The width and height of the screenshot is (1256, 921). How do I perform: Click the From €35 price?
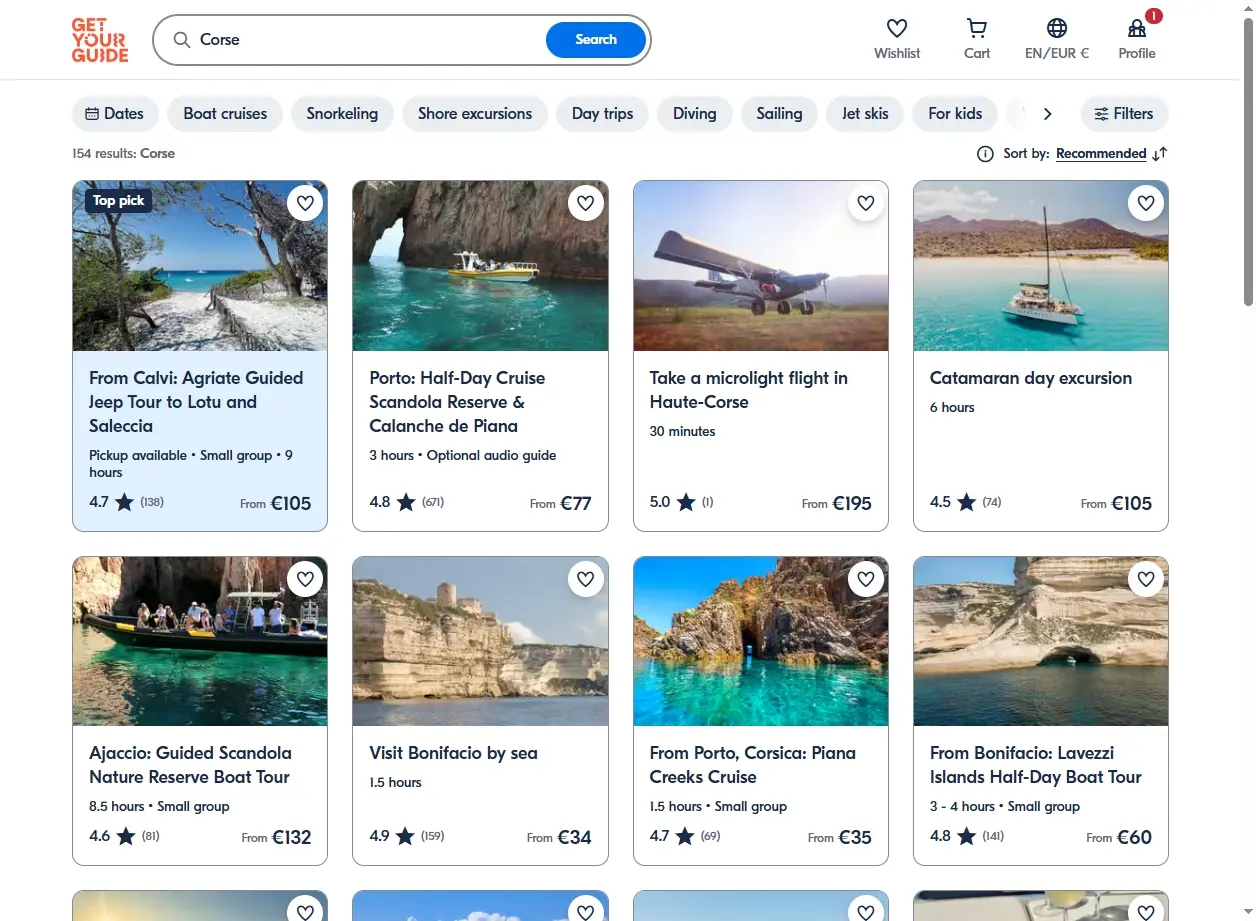[x=840, y=837]
